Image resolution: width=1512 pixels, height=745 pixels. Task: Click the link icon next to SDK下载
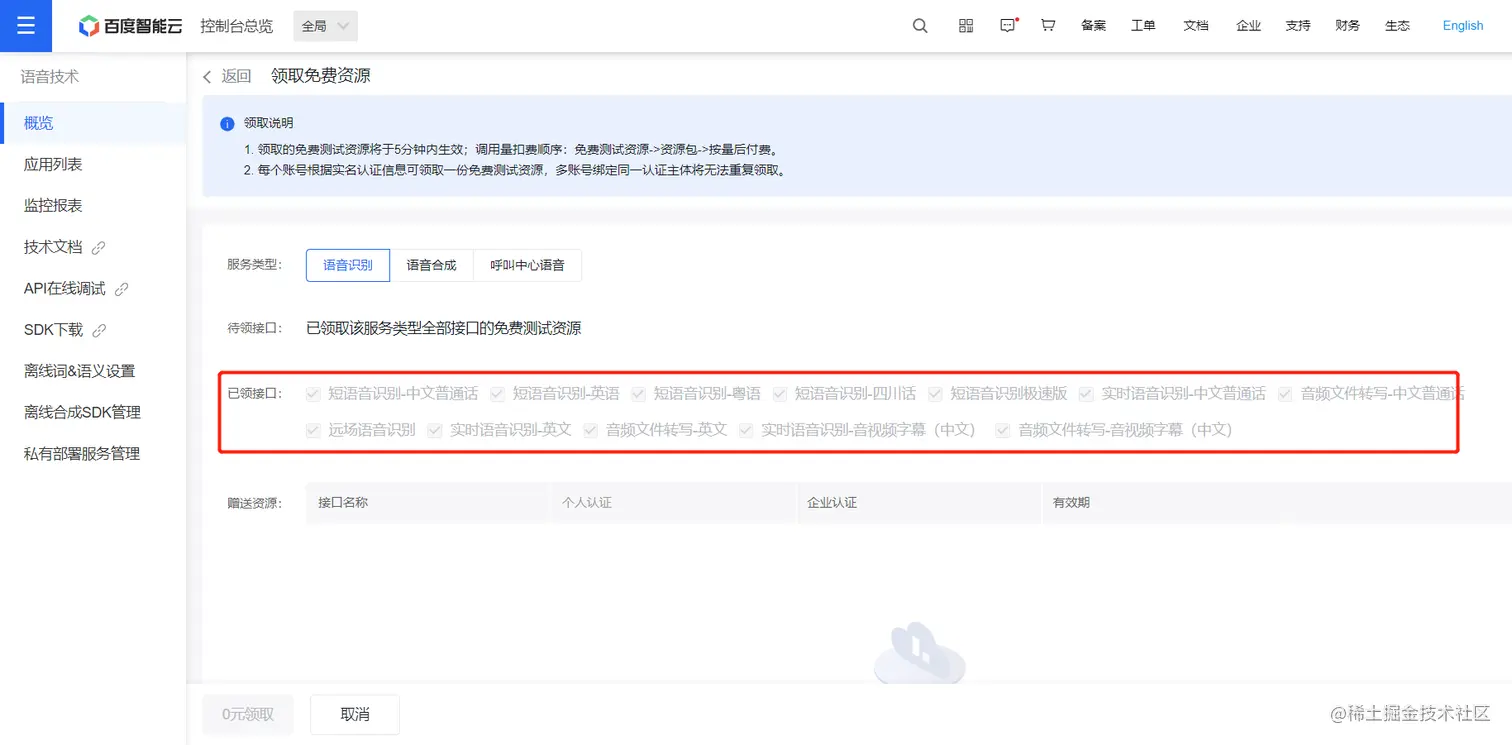pyautogui.click(x=99, y=330)
